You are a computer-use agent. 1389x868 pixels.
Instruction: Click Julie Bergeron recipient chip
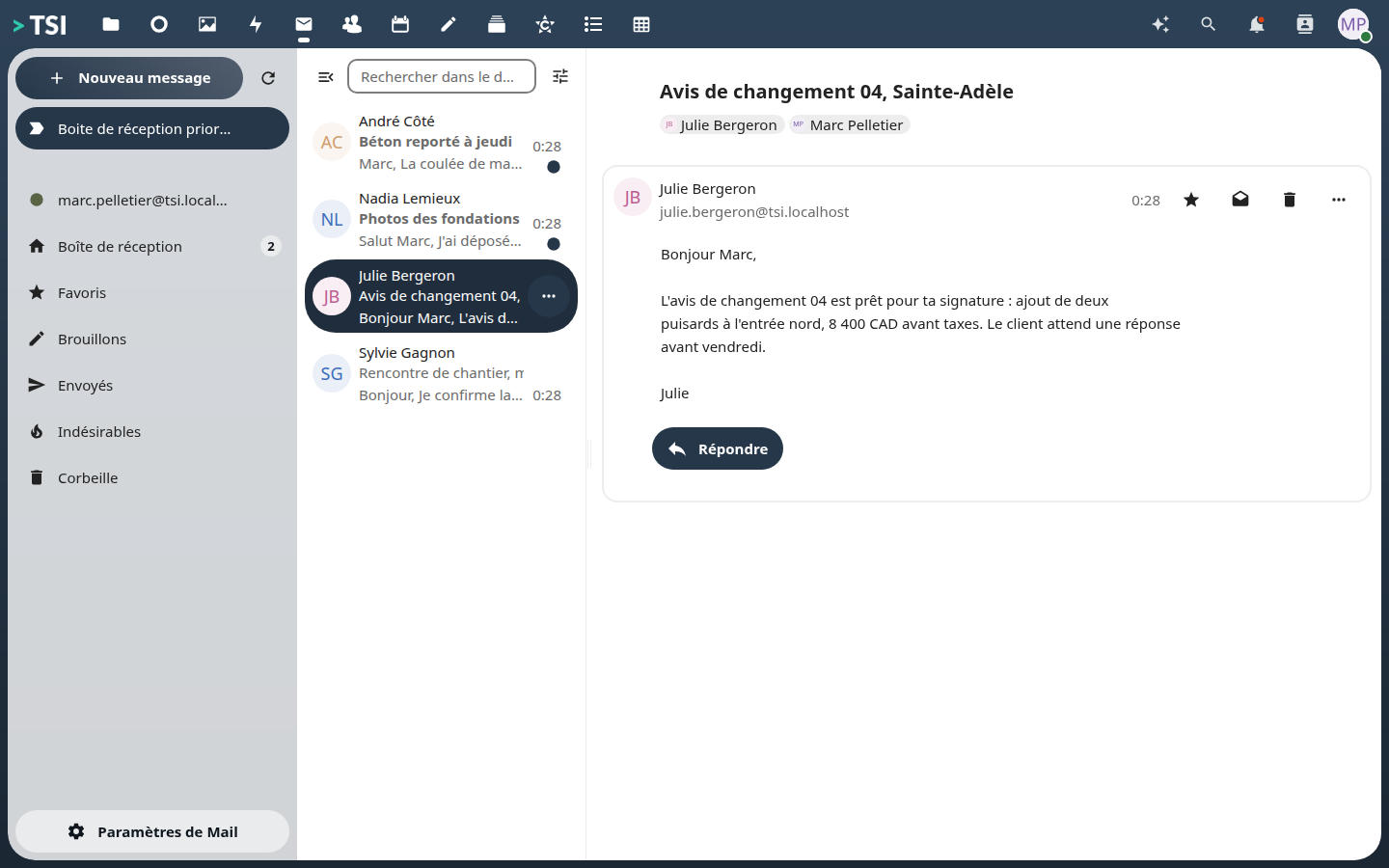(722, 124)
